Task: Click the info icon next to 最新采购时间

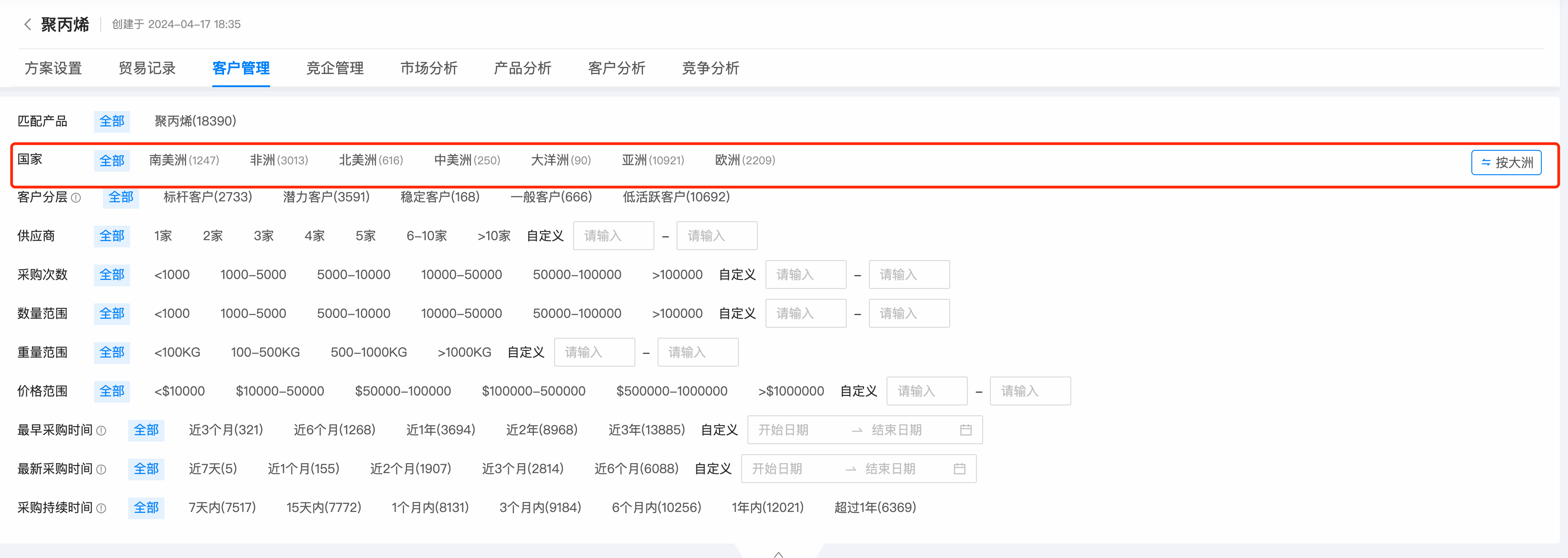Action: point(102,469)
